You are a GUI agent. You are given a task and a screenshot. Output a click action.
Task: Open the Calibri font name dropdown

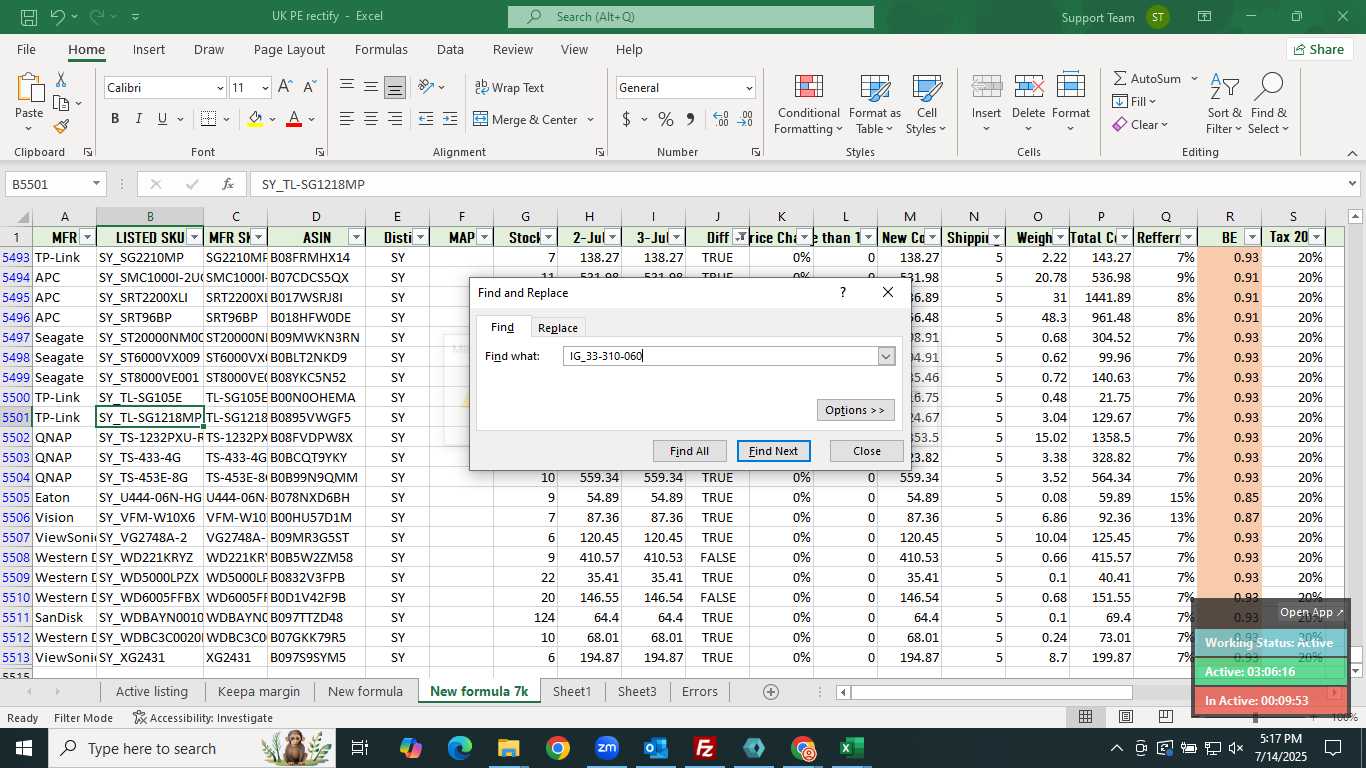tap(220, 88)
